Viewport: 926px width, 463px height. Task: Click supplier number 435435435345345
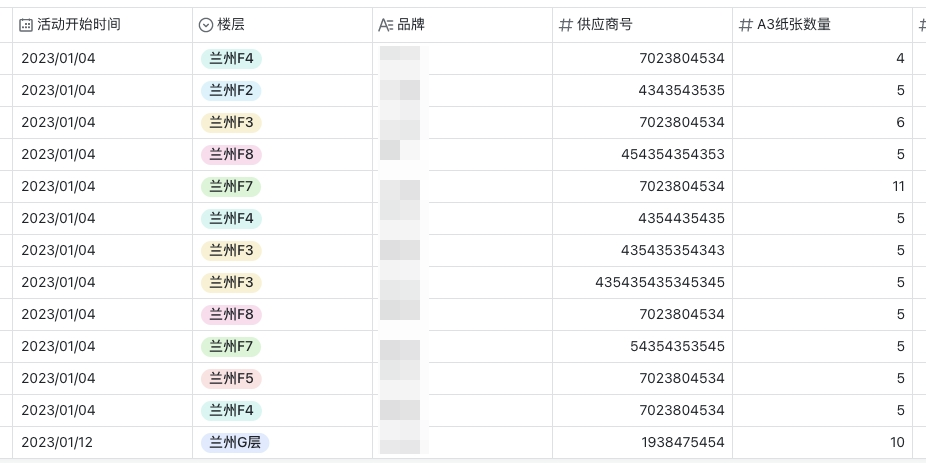point(660,282)
